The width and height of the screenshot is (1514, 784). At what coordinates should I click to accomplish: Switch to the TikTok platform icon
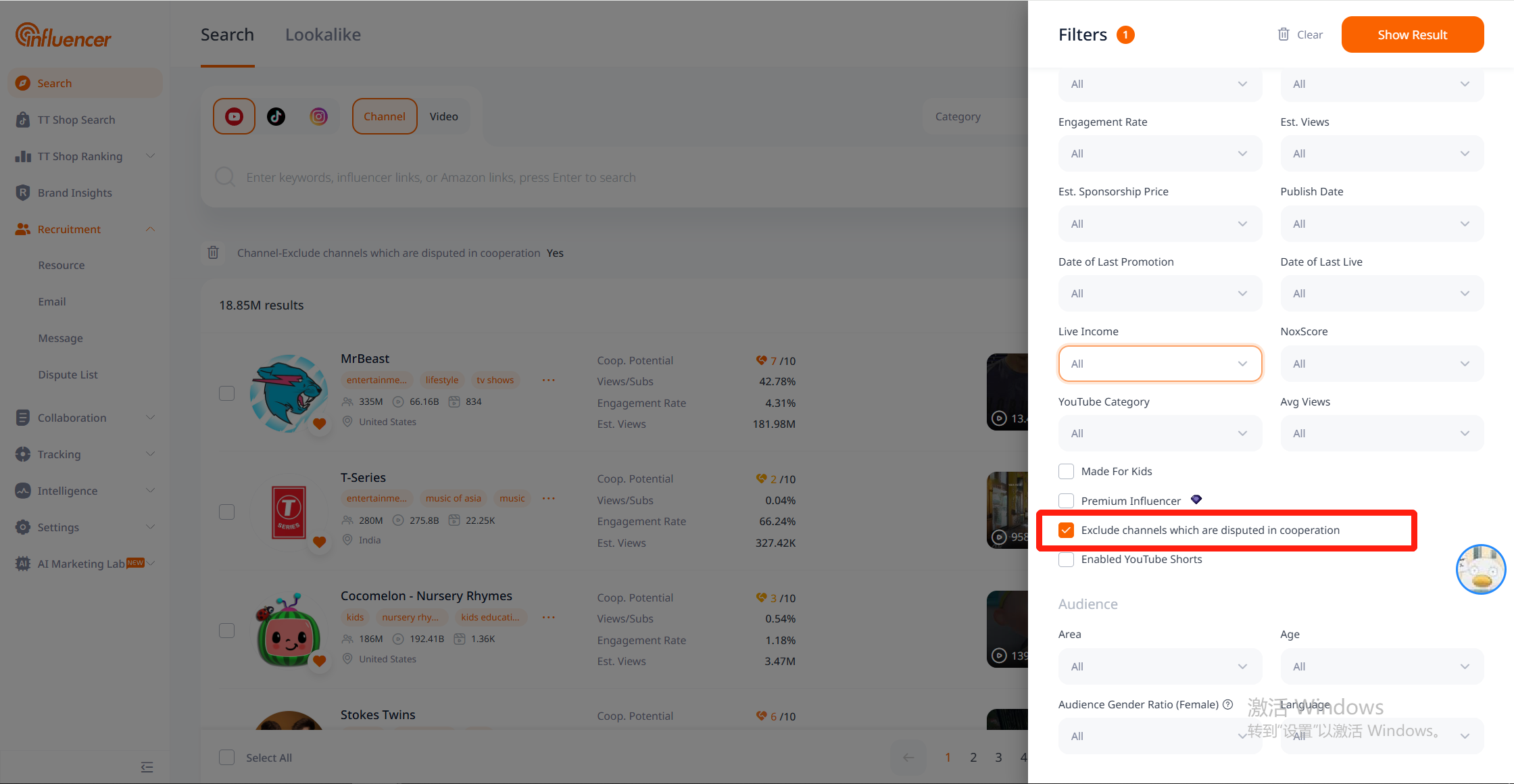pos(276,116)
